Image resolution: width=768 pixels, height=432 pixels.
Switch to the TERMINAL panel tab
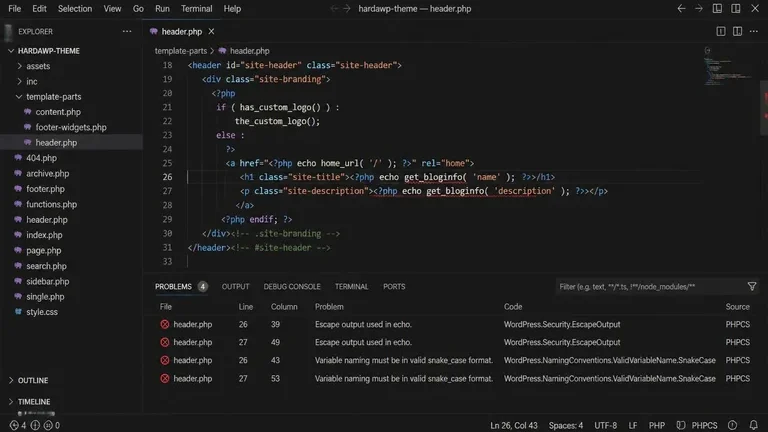(x=352, y=287)
